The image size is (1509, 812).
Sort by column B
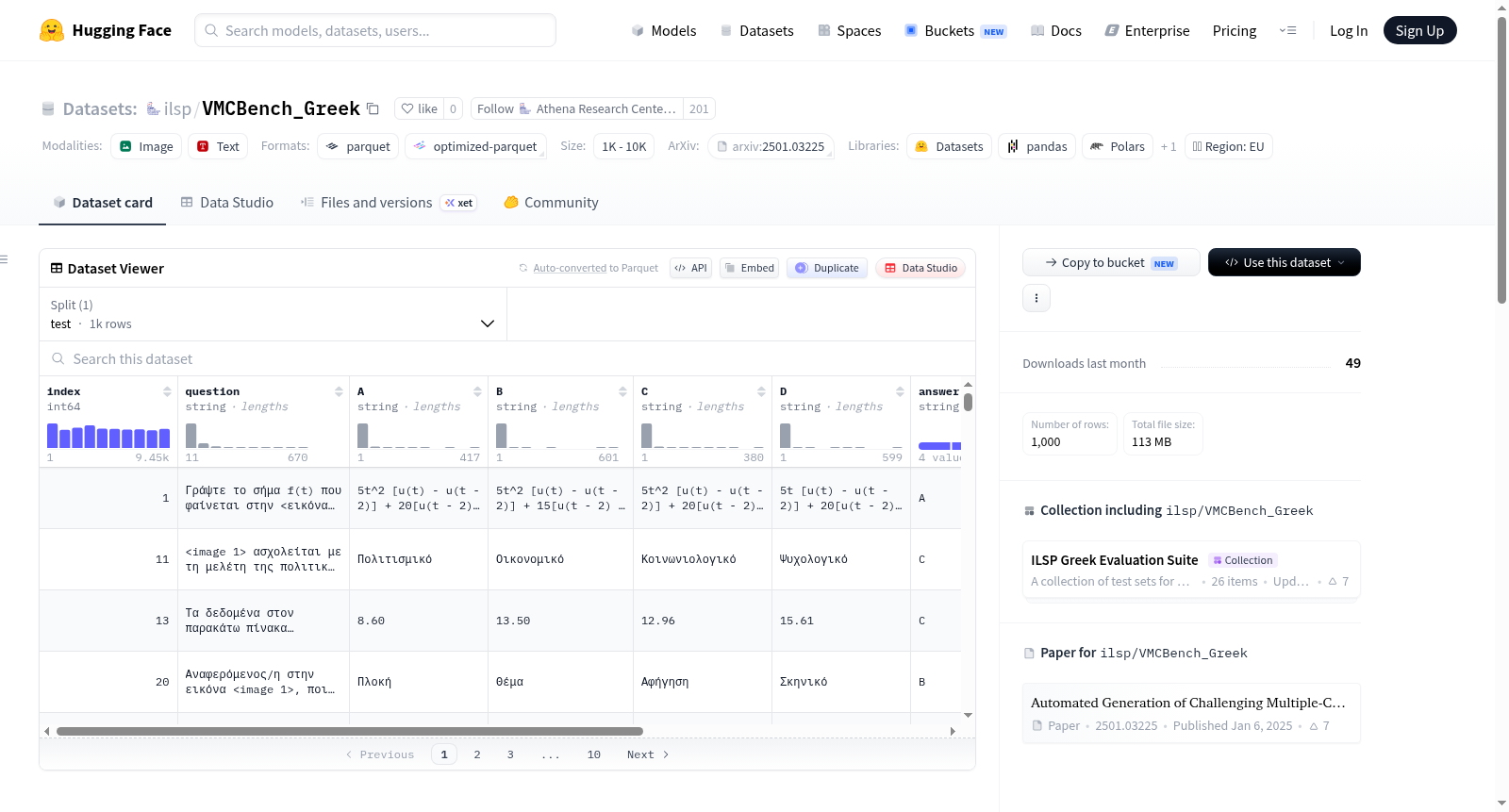click(x=622, y=391)
